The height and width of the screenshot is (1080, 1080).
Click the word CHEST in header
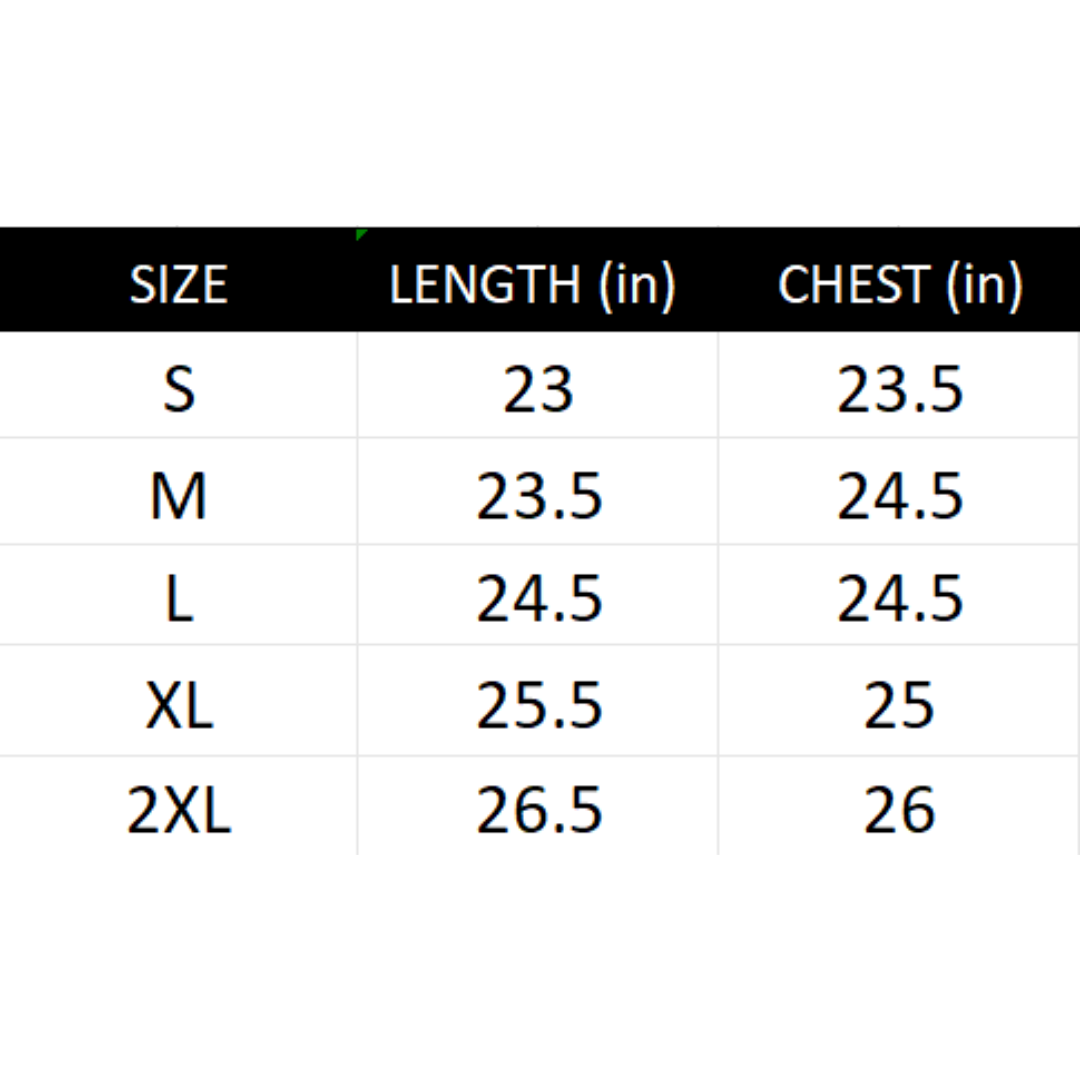852,285
